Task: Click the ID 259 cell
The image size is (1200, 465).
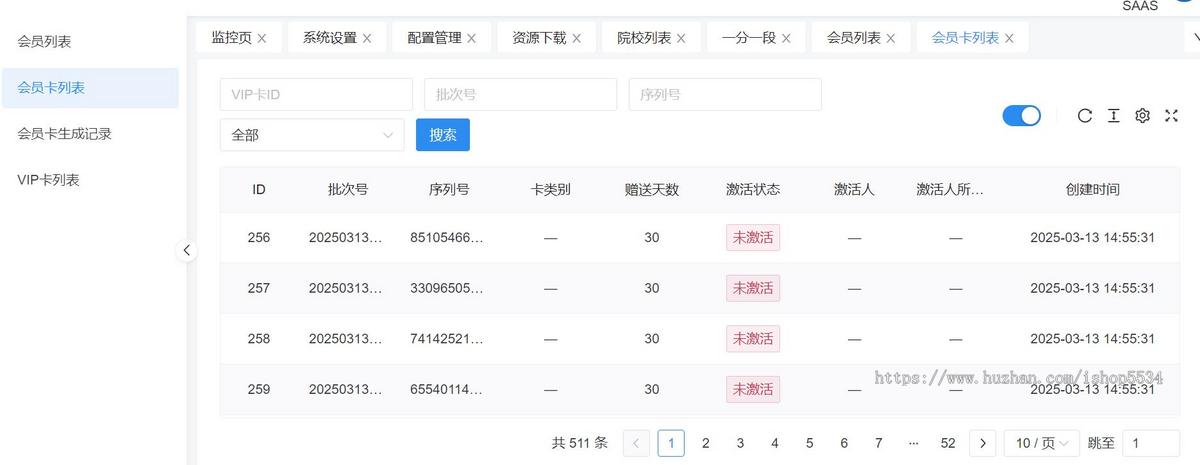Action: pyautogui.click(x=259, y=389)
